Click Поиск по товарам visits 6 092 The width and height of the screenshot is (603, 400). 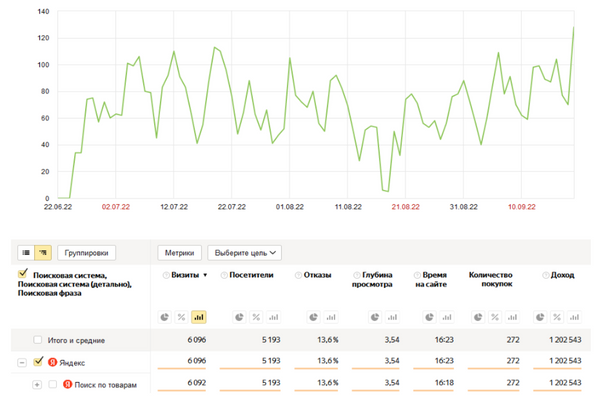coord(197,383)
